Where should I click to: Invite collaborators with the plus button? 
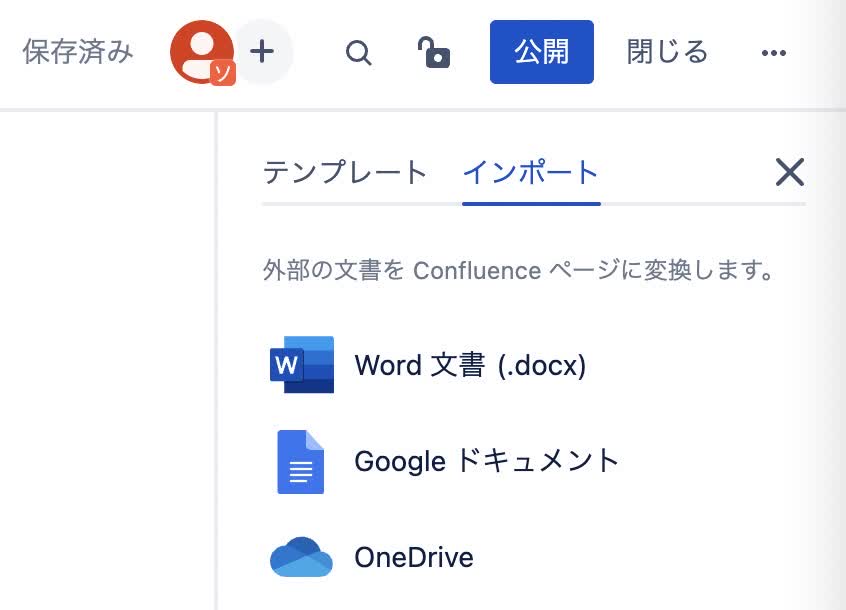(x=263, y=52)
